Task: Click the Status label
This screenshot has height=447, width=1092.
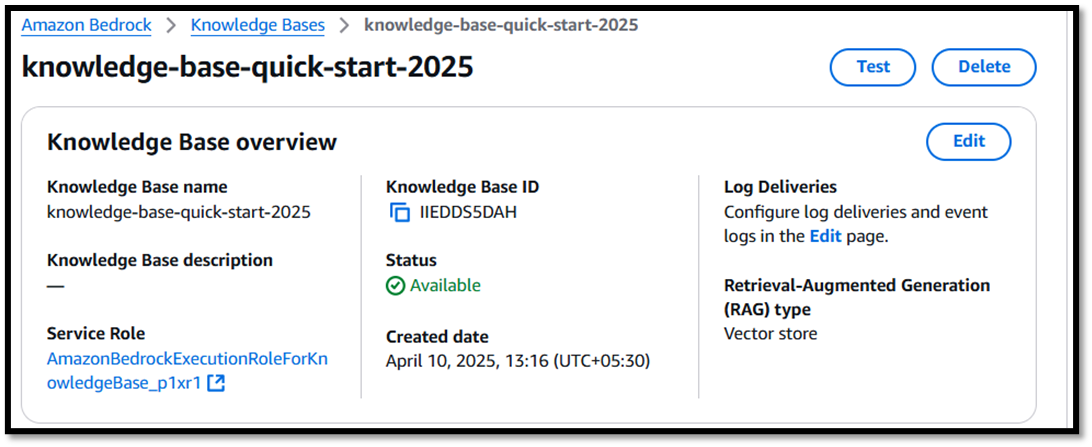Action: coord(412,260)
